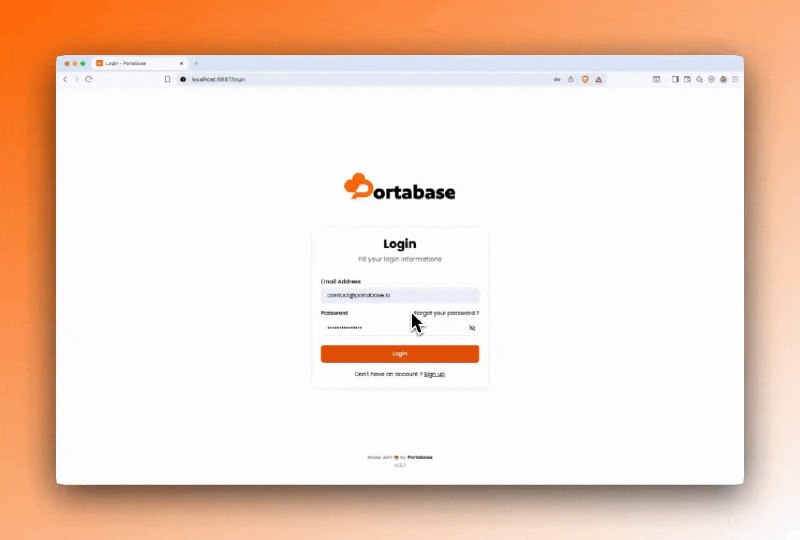
Task: Click the green window maximize button
Action: coord(83,63)
